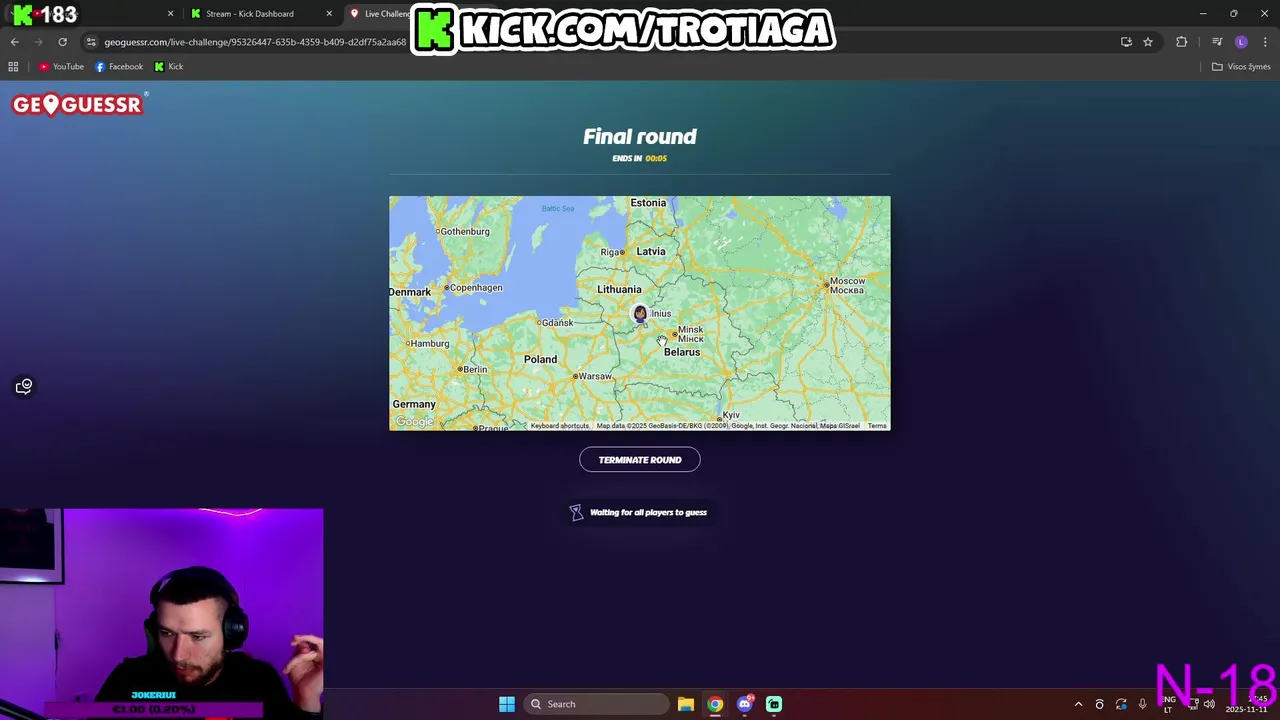
Task: Click Warsaw on the map
Action: pyautogui.click(x=595, y=376)
